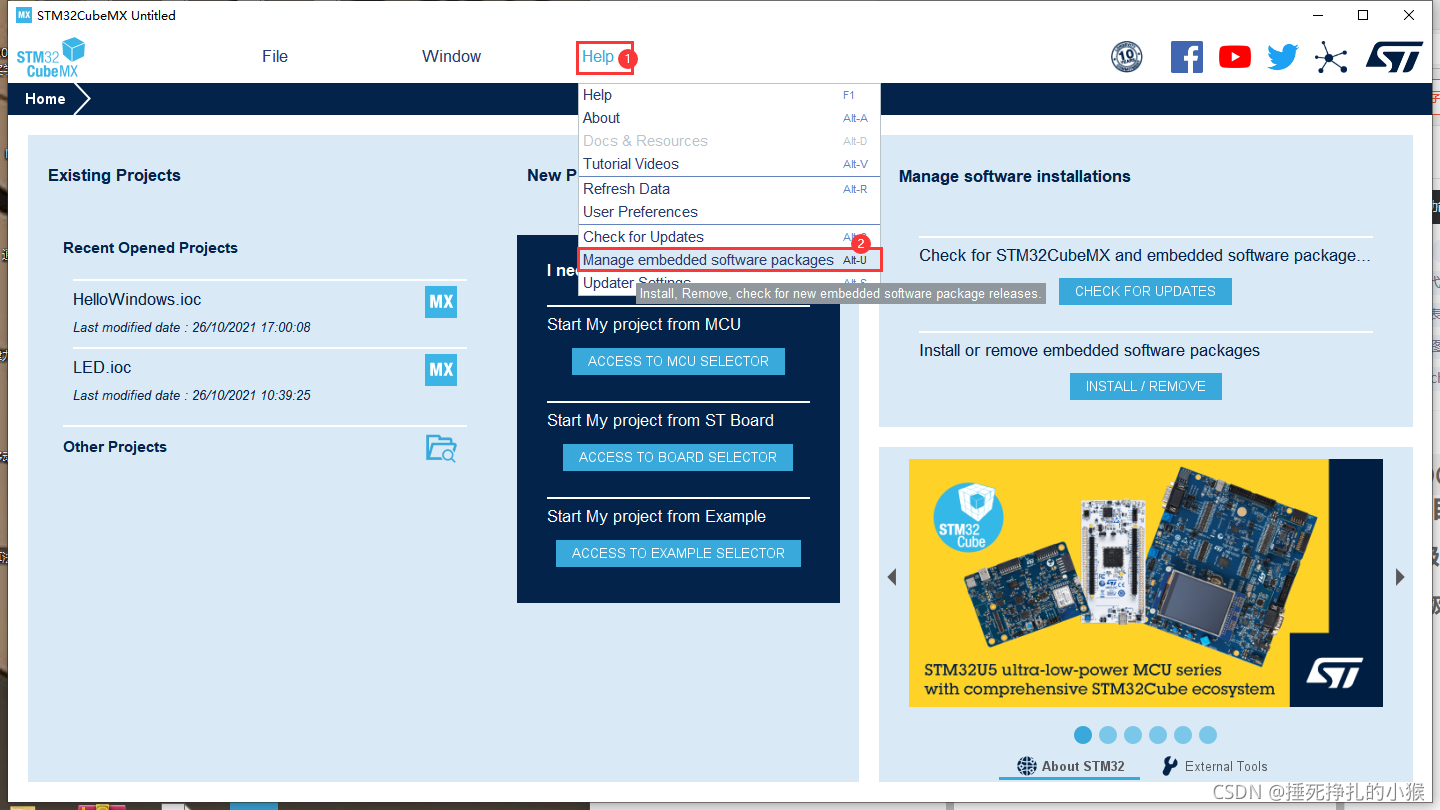Click ACCESS TO EXAMPLE SELECTOR button

click(678, 553)
